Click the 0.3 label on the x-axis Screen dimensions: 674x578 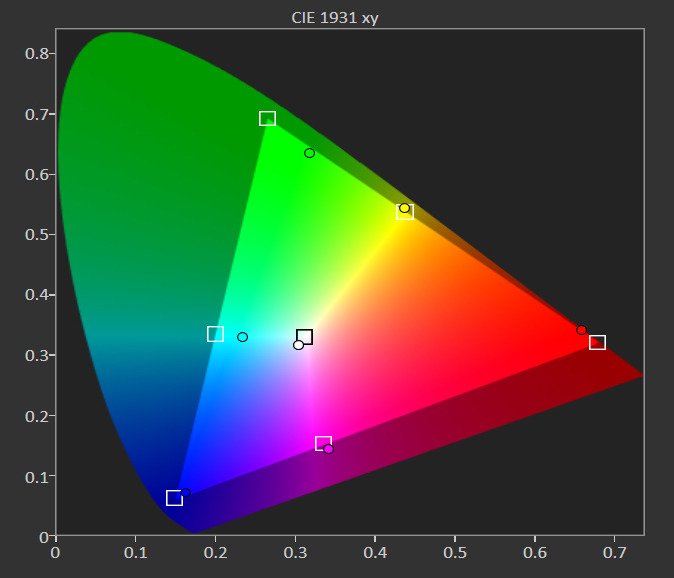tap(295, 553)
